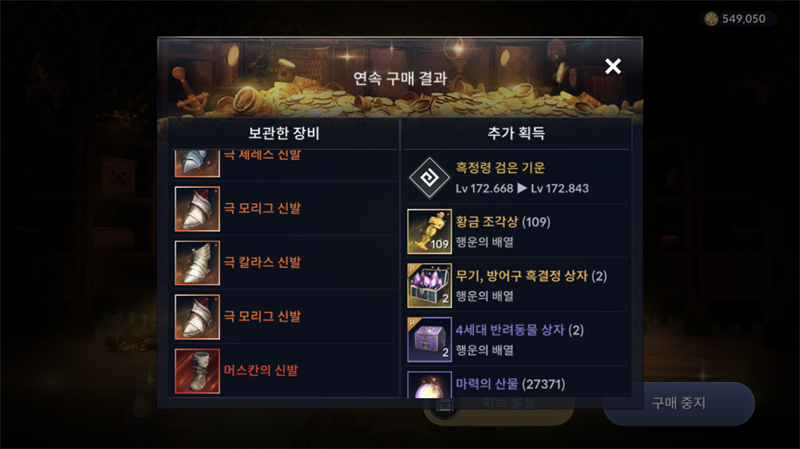
Task: Open the 무기, 방어구 흑결정 상자 chest icon
Action: pyautogui.click(x=430, y=285)
